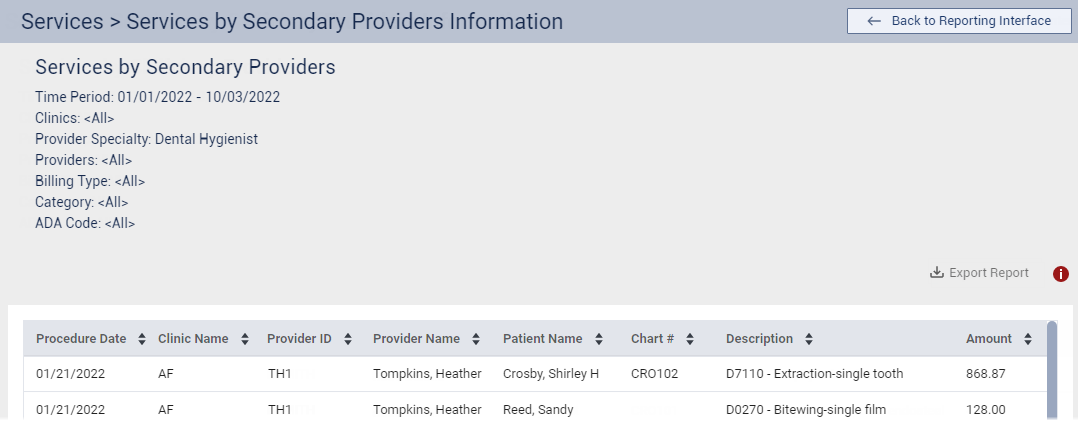The height and width of the screenshot is (433, 1078).
Task: Click the Procedure Date column header
Action: tap(81, 339)
